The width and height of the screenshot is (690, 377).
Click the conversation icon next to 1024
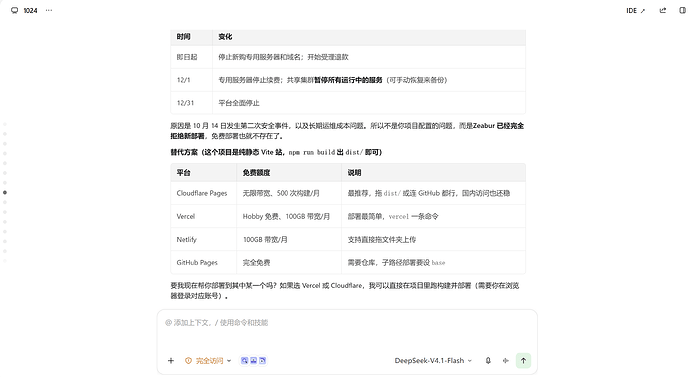point(15,11)
